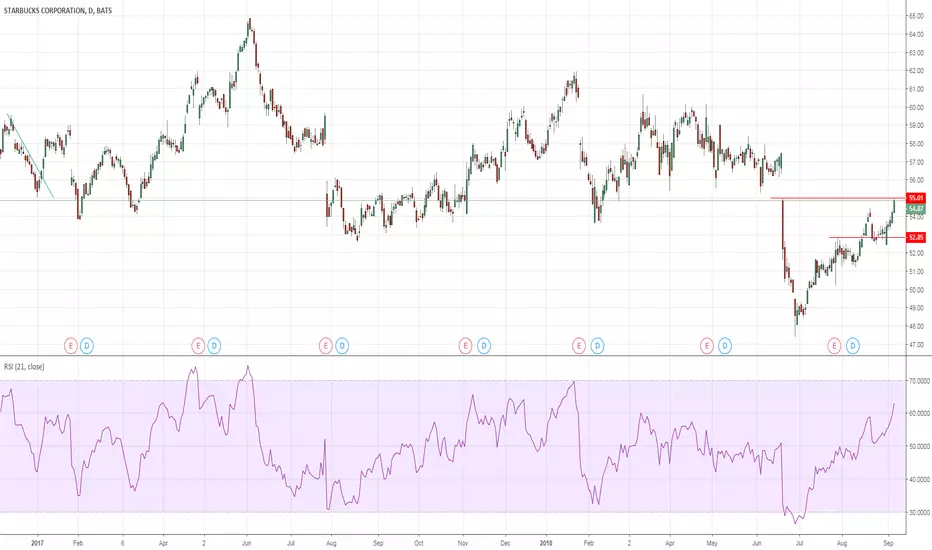This screenshot has width=932, height=550.
Task: Click the earnings E marker in November 2017
Action: coord(465,345)
